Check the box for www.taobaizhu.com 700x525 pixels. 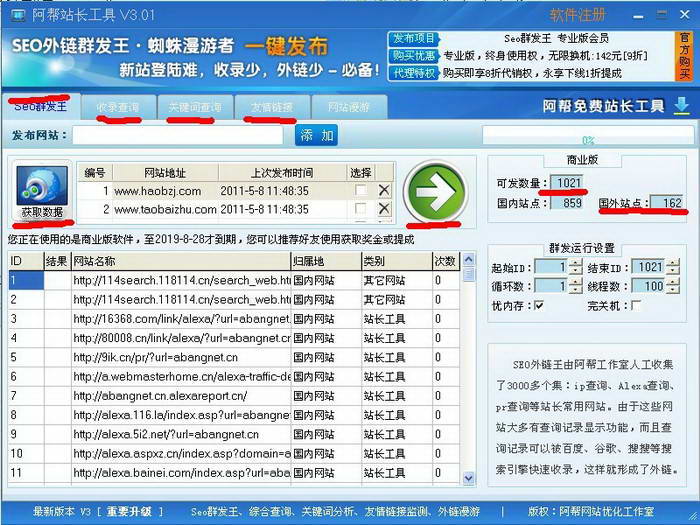[361, 209]
